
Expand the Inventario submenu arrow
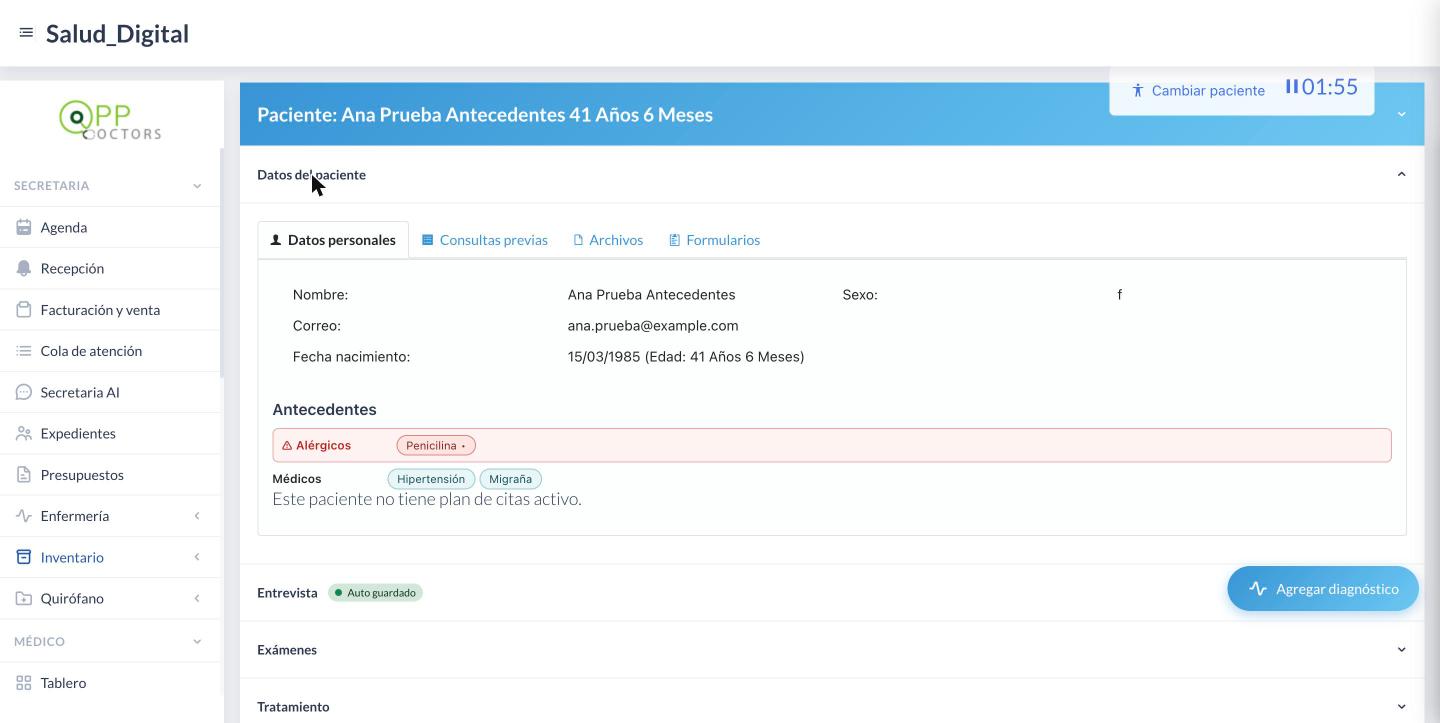point(197,557)
